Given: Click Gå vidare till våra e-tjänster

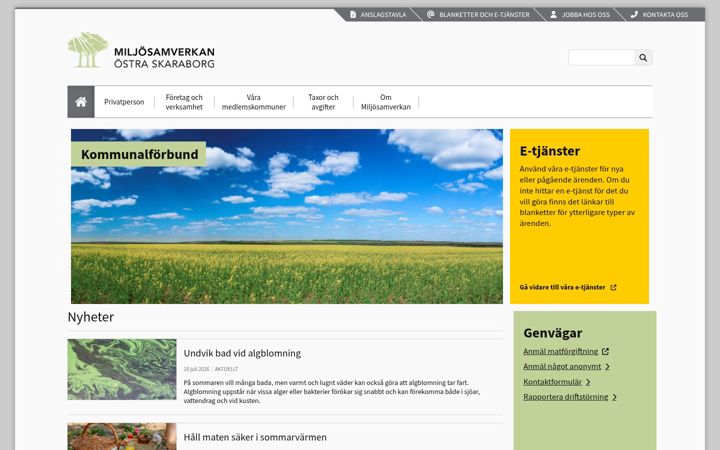Looking at the screenshot, I should click(562, 287).
